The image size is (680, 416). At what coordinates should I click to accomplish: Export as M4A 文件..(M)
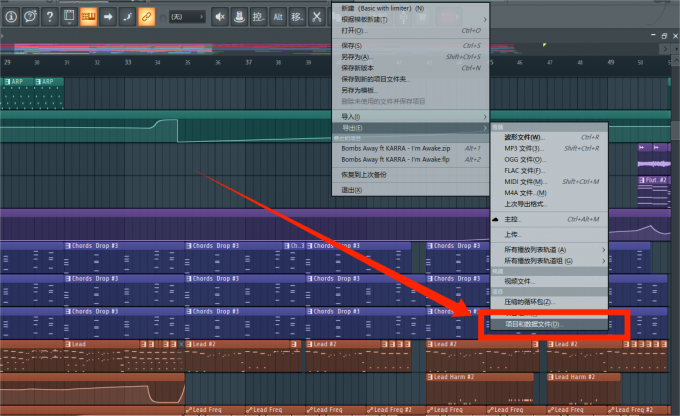coord(549,193)
